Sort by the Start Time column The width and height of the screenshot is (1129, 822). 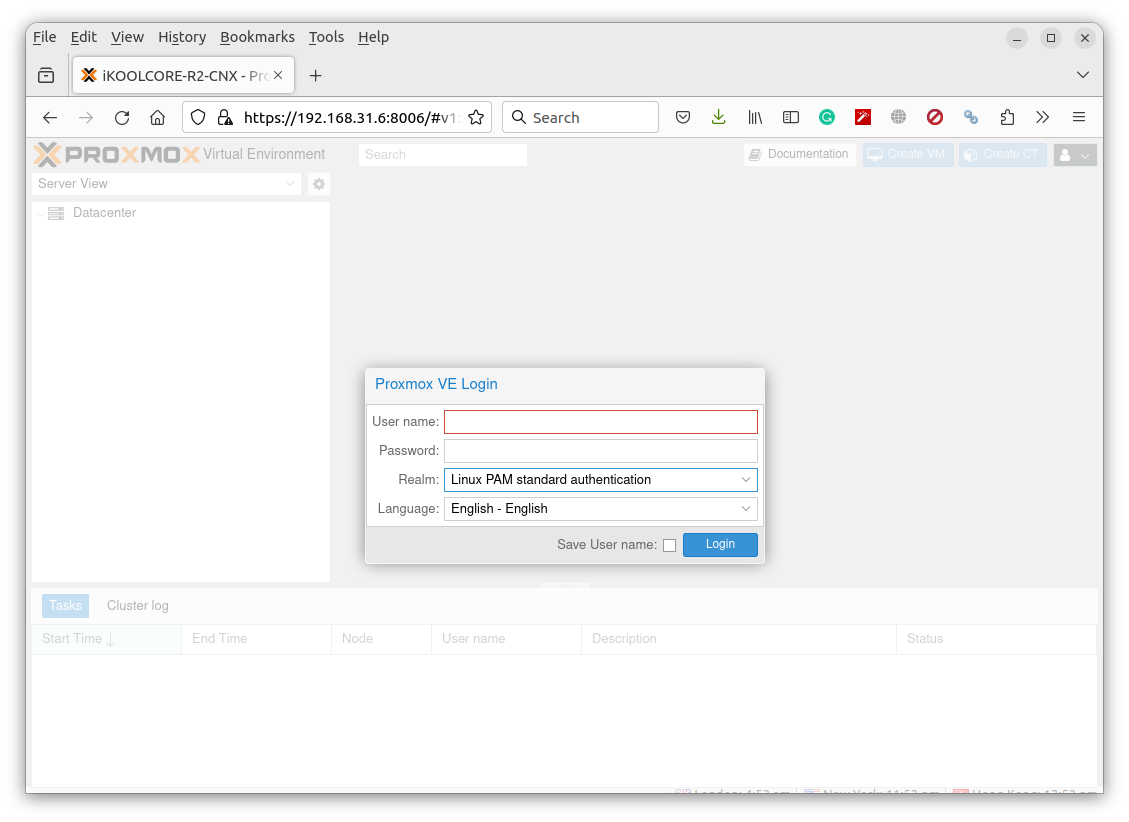pos(107,639)
